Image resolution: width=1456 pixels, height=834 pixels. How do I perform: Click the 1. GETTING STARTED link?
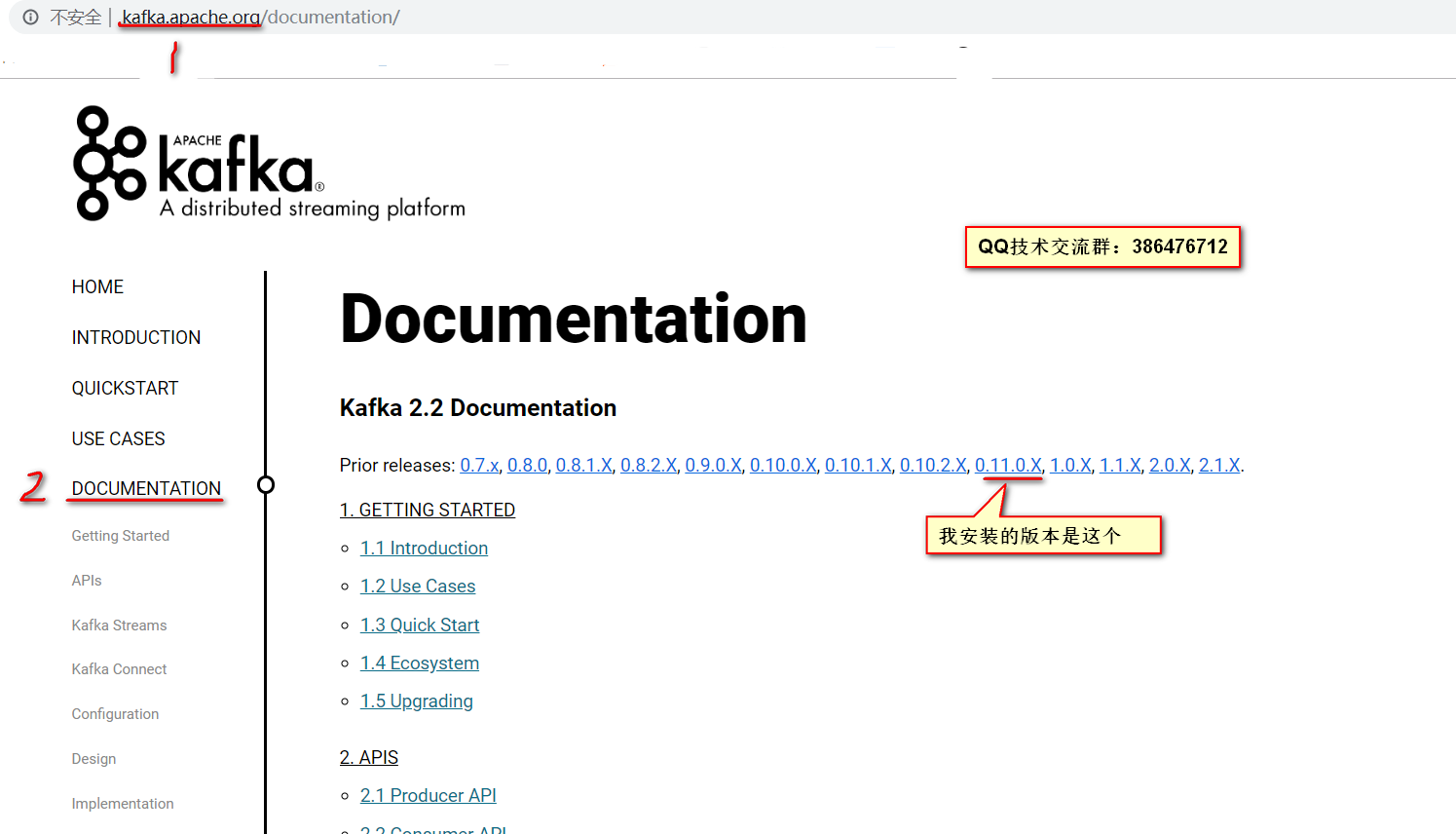click(x=428, y=510)
